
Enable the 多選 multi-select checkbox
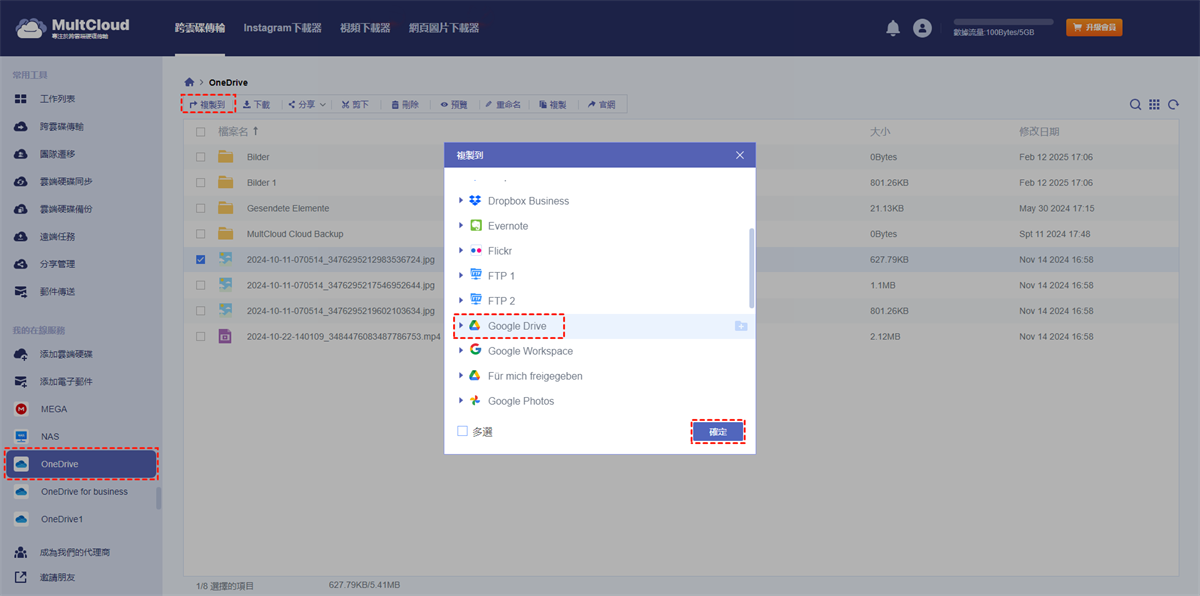pos(462,431)
